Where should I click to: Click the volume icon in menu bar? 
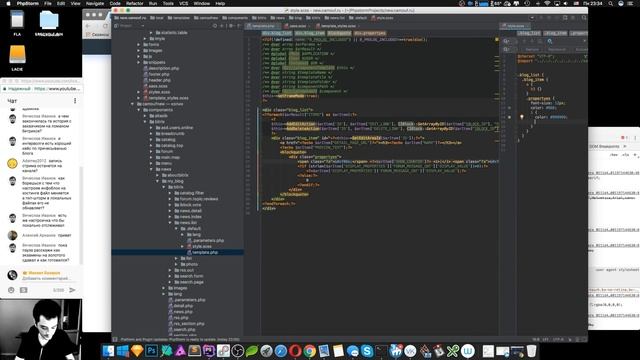(565, 3)
